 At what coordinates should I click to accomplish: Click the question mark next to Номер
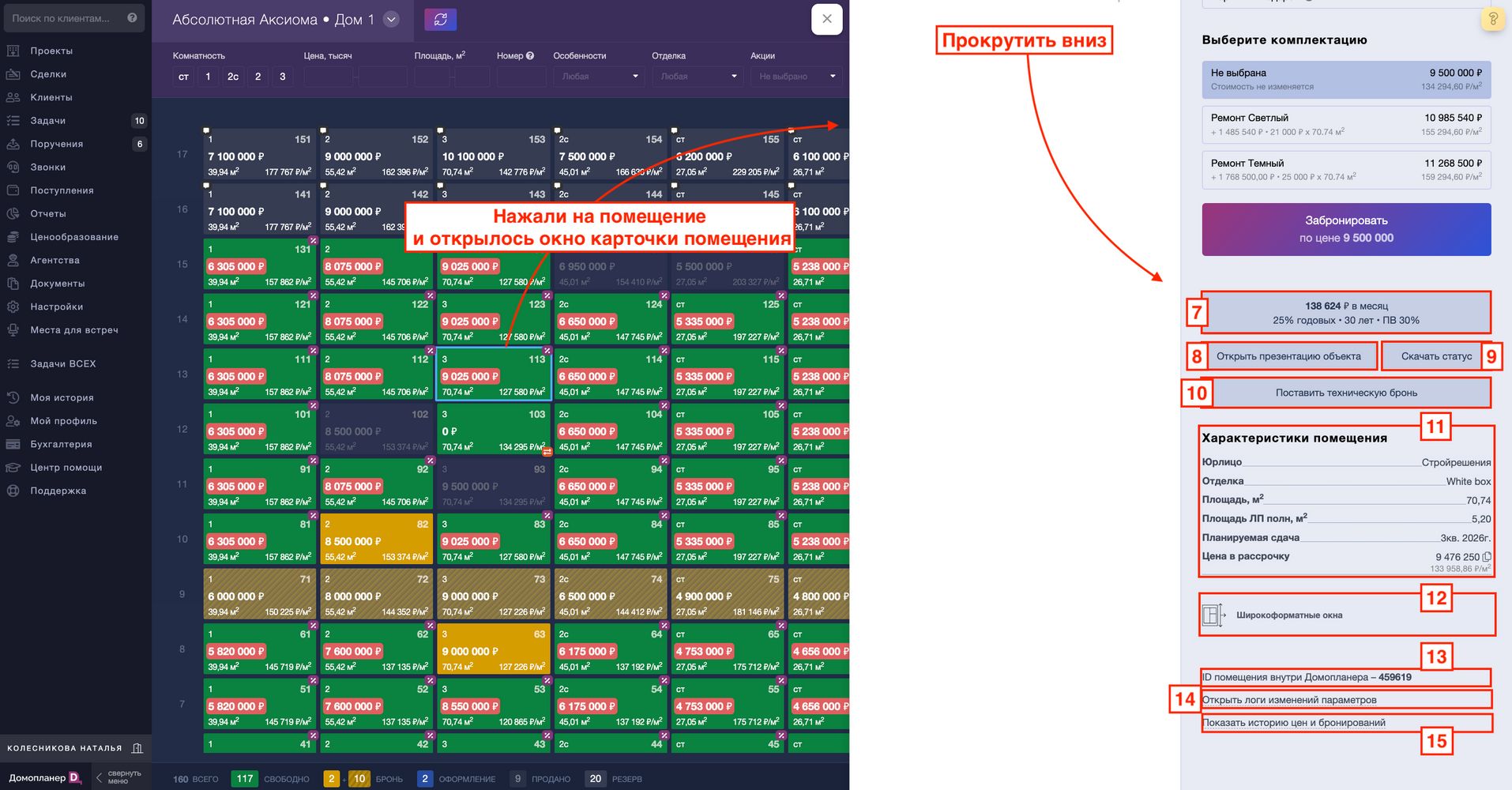530,56
